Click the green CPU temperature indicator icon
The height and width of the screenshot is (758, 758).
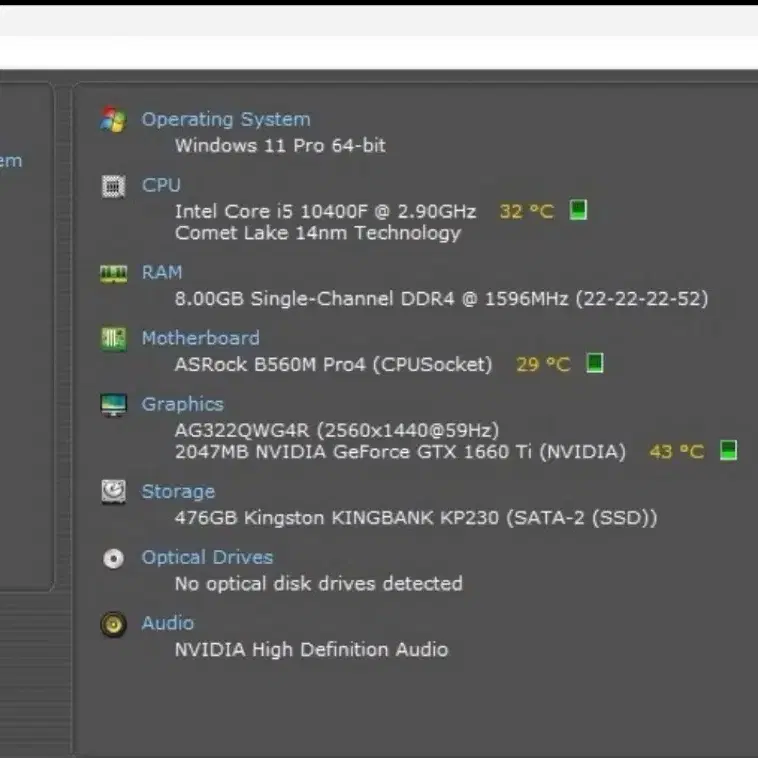[x=578, y=210]
